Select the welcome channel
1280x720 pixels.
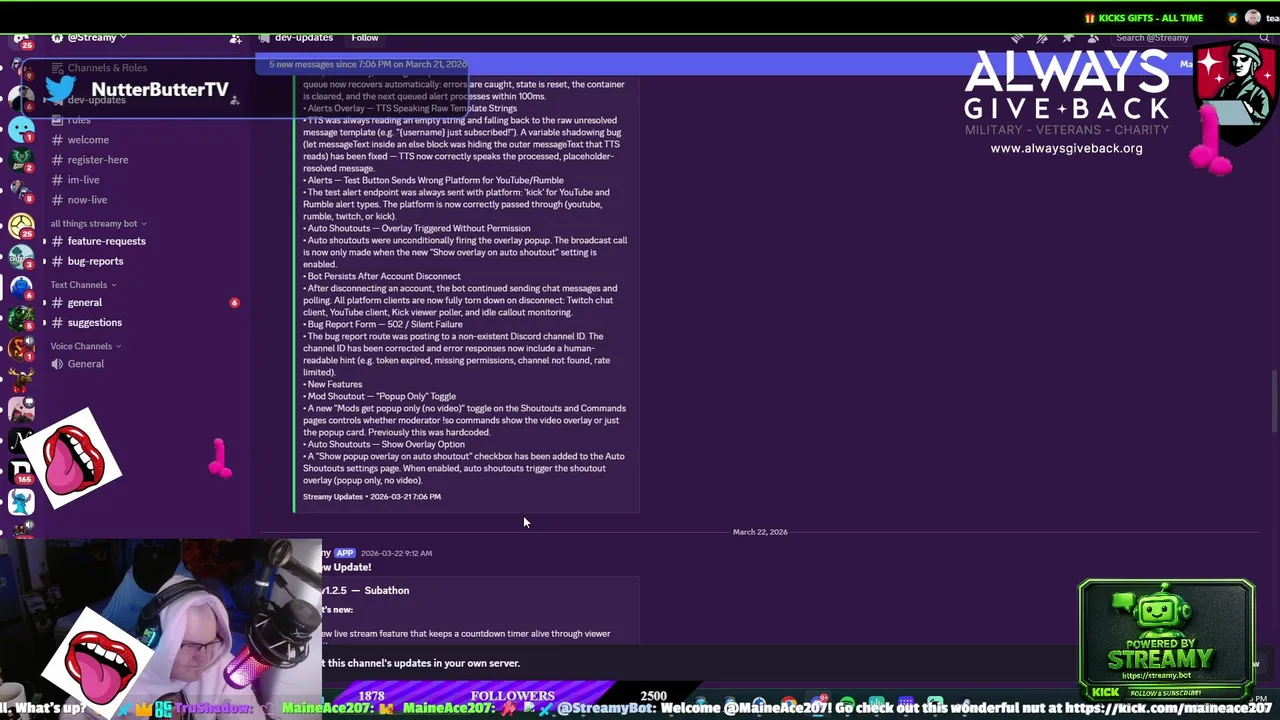pyautogui.click(x=88, y=140)
